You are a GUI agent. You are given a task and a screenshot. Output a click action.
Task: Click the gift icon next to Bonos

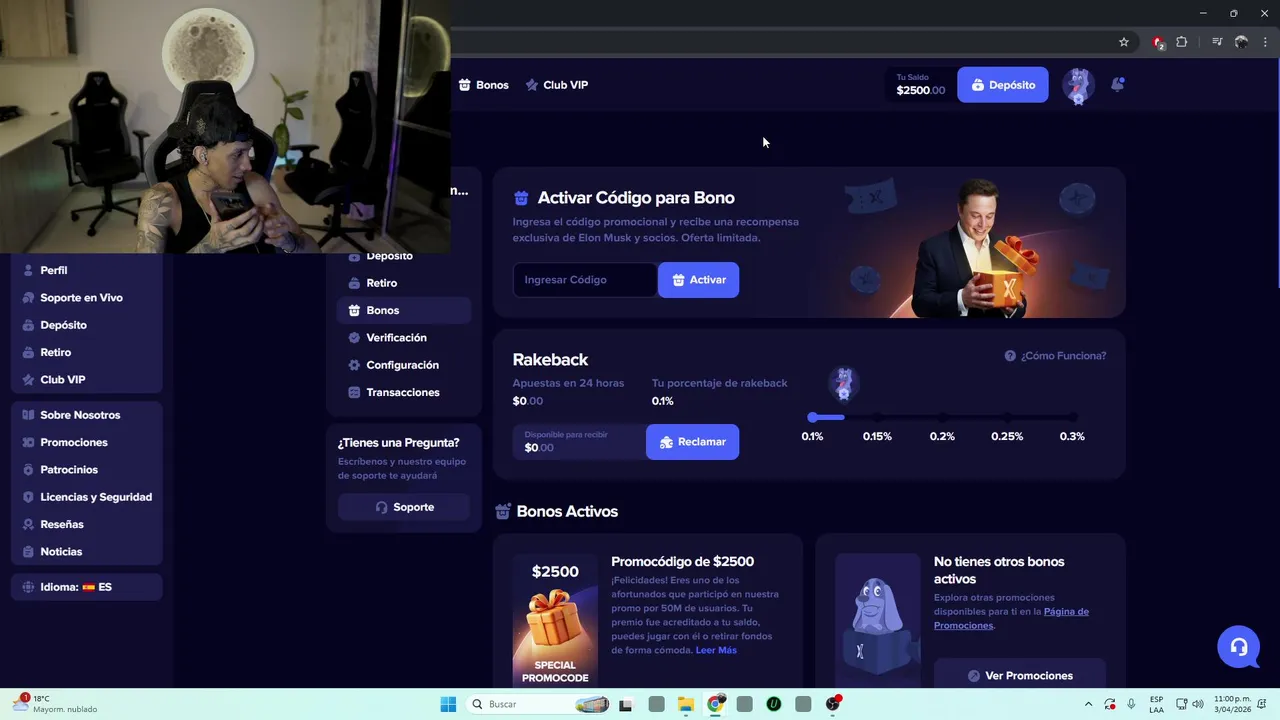[354, 310]
